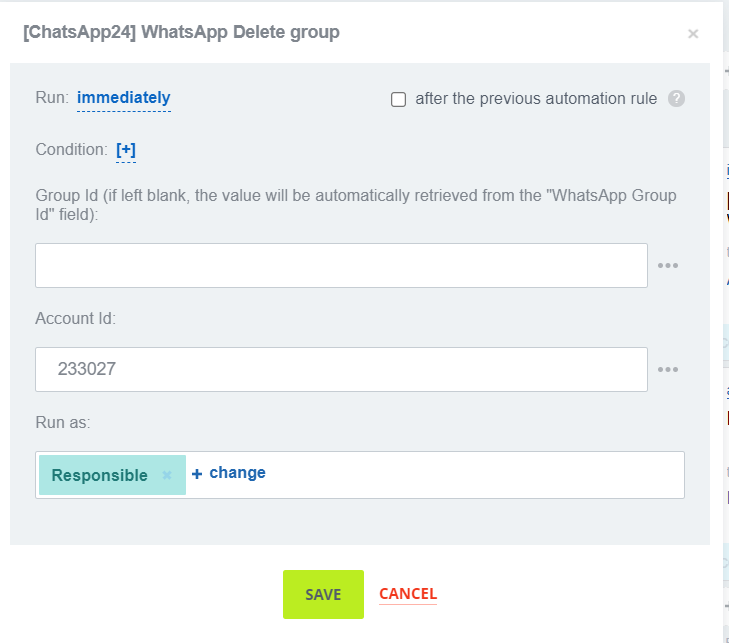Screen dimensions: 729x643
Task: Click the dialog title 'WhatsApp Delete group'
Action: click(181, 33)
